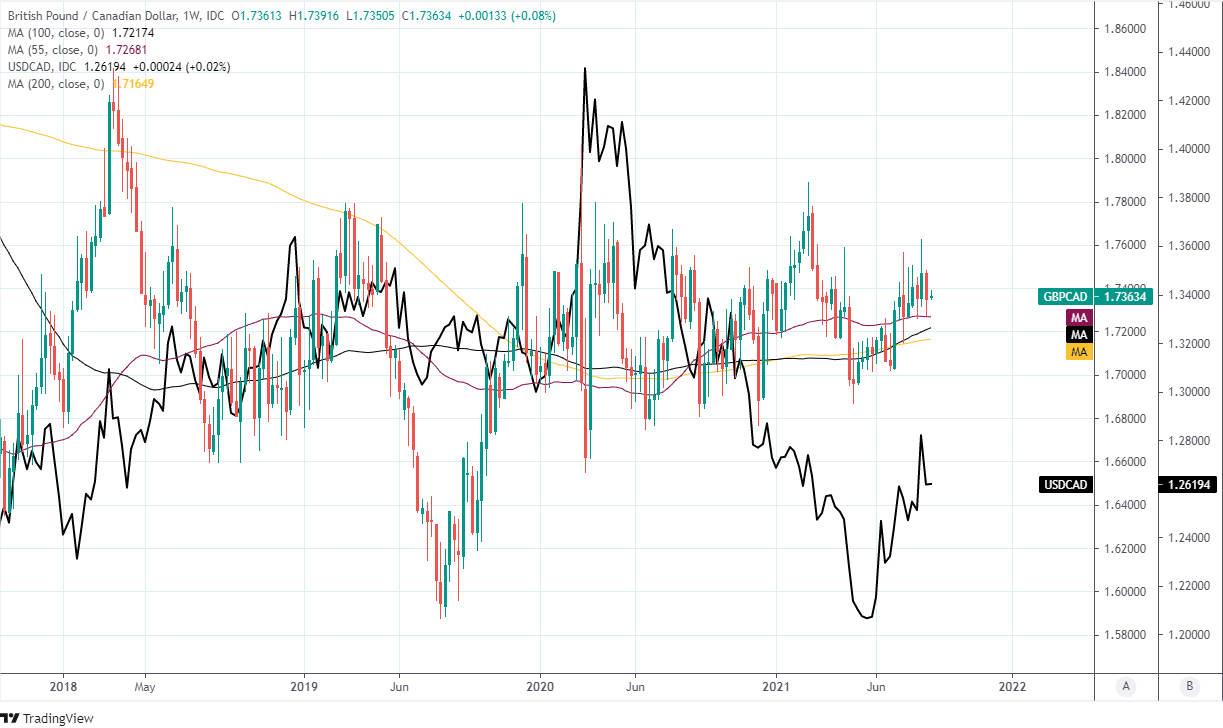Click the MA 200 value 1.71649
This screenshot has width=1223, height=728.
pyautogui.click(x=132, y=84)
